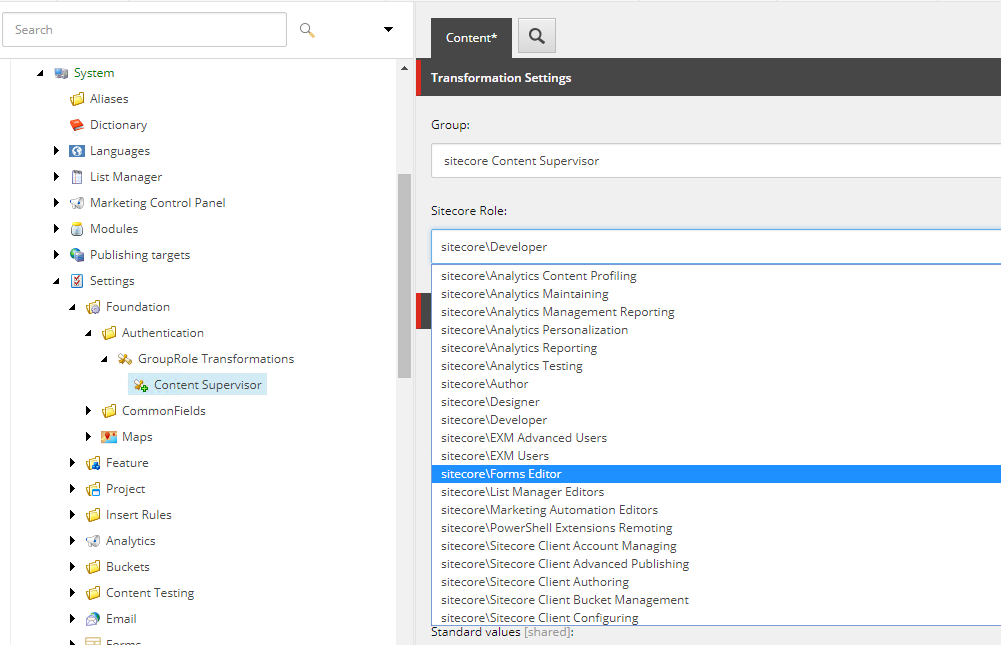Expand the Modules node

pos(56,229)
